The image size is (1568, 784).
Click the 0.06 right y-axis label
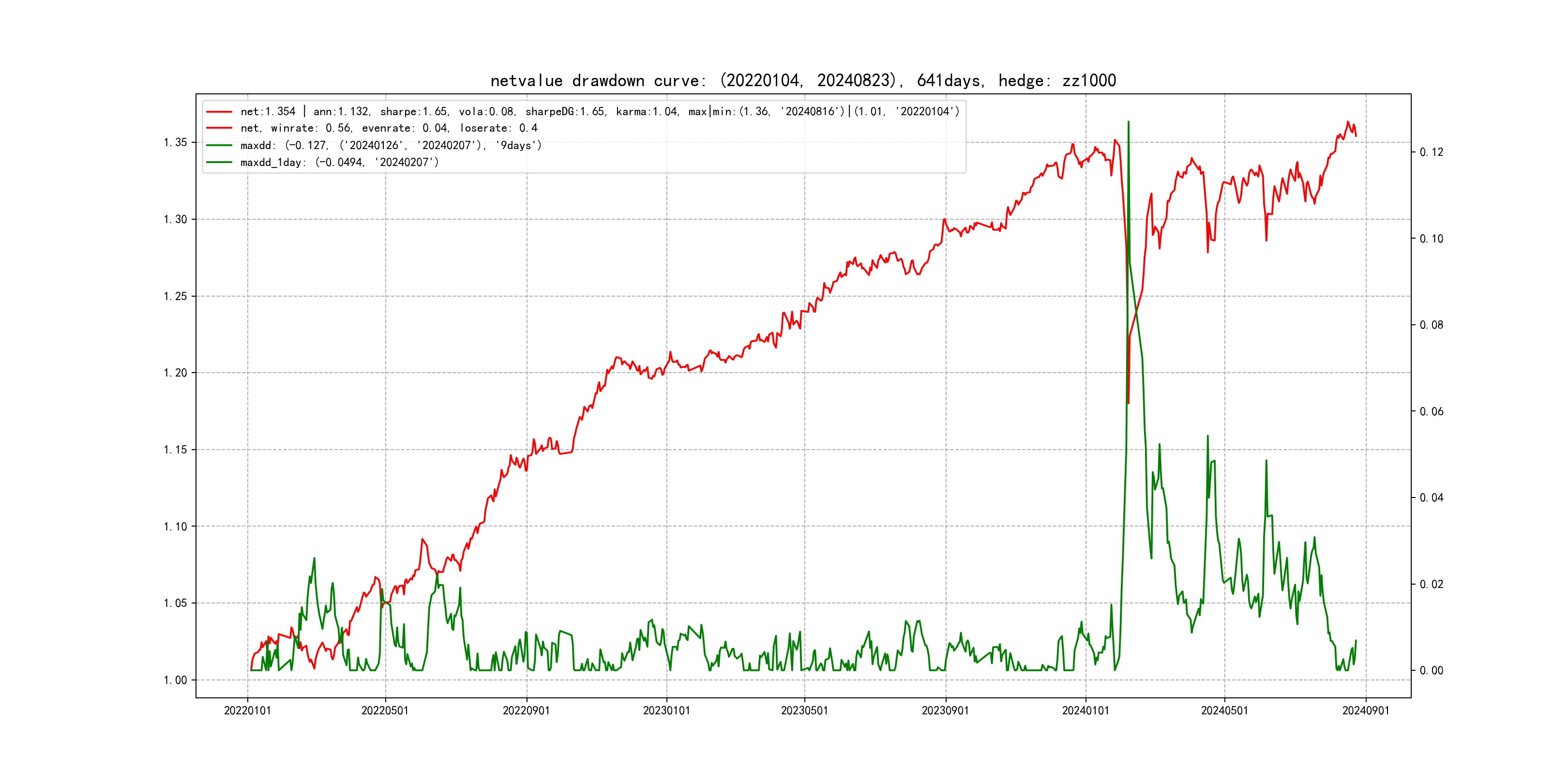1431,412
